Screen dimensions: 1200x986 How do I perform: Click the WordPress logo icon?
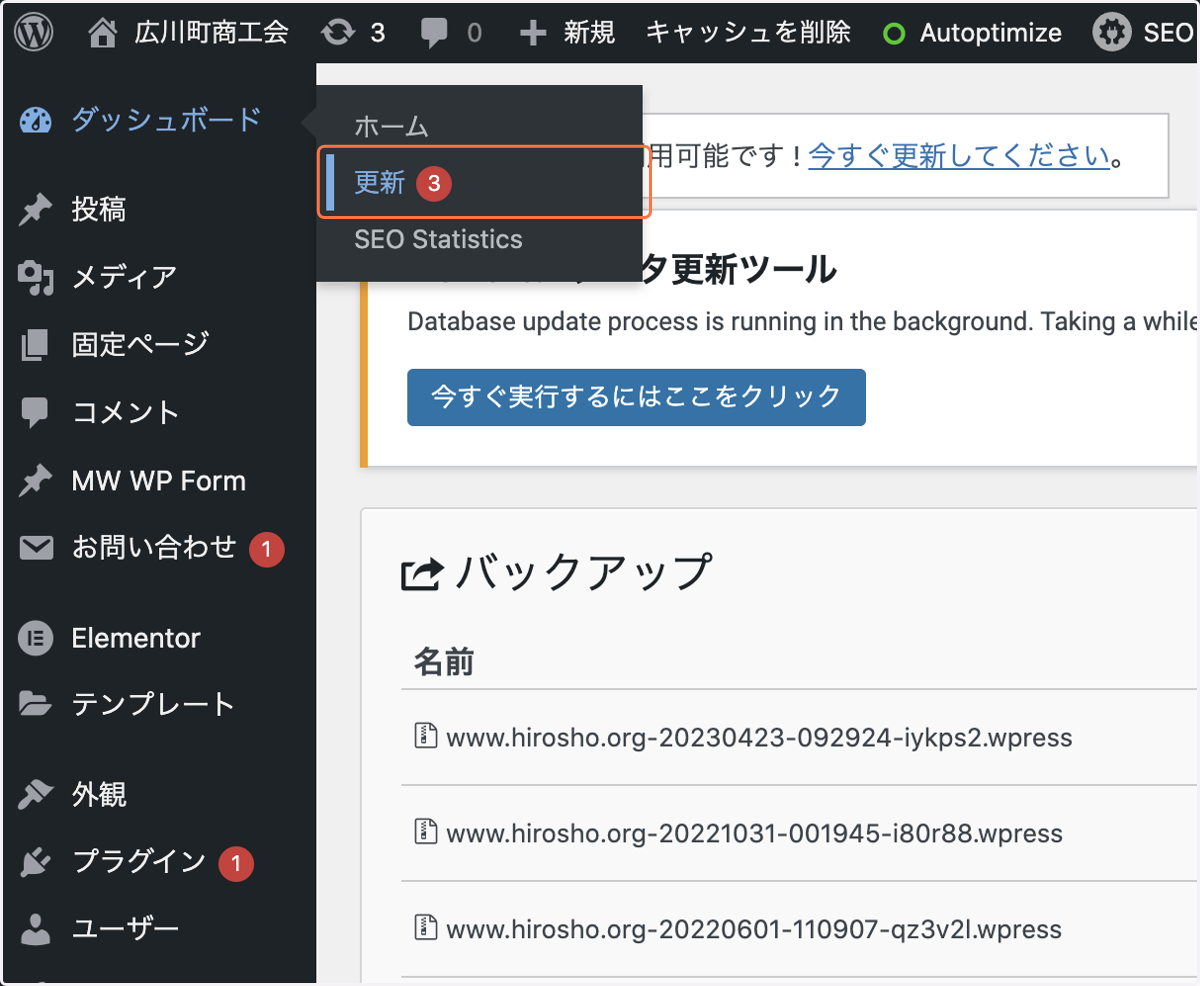pos(34,32)
